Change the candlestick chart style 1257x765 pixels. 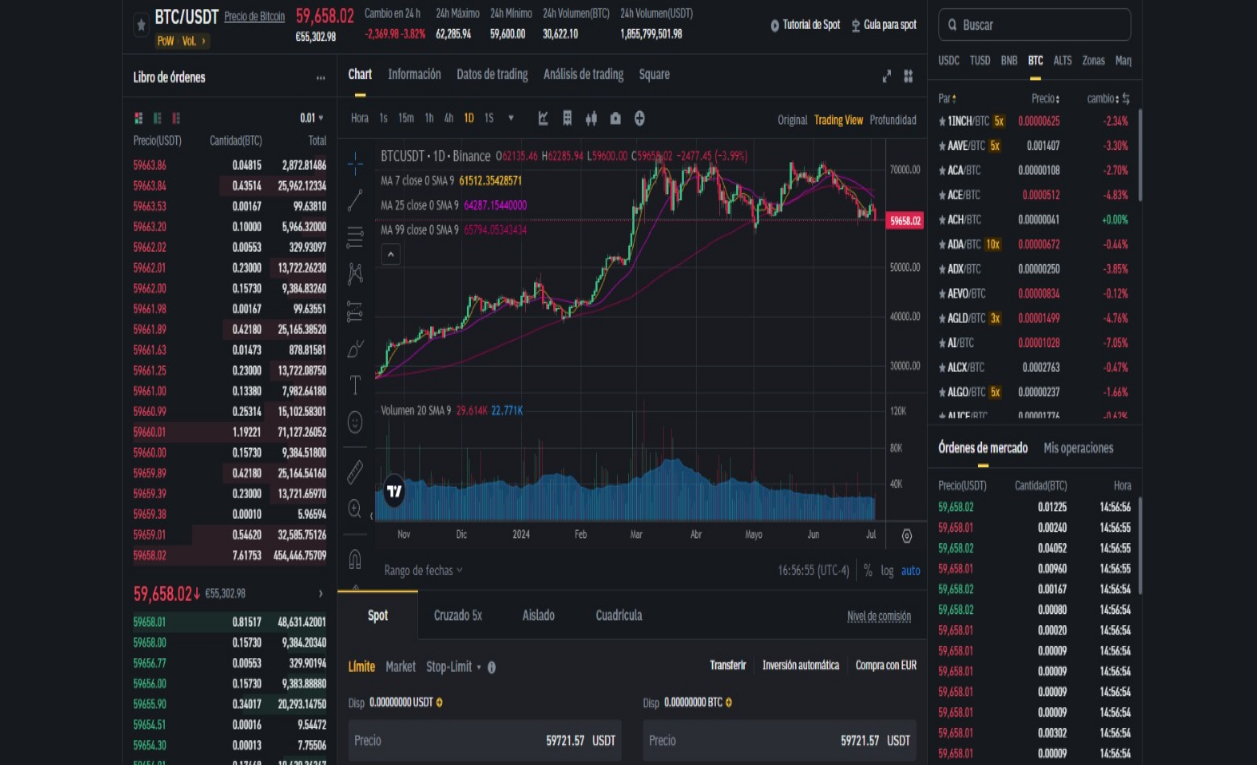coord(591,118)
